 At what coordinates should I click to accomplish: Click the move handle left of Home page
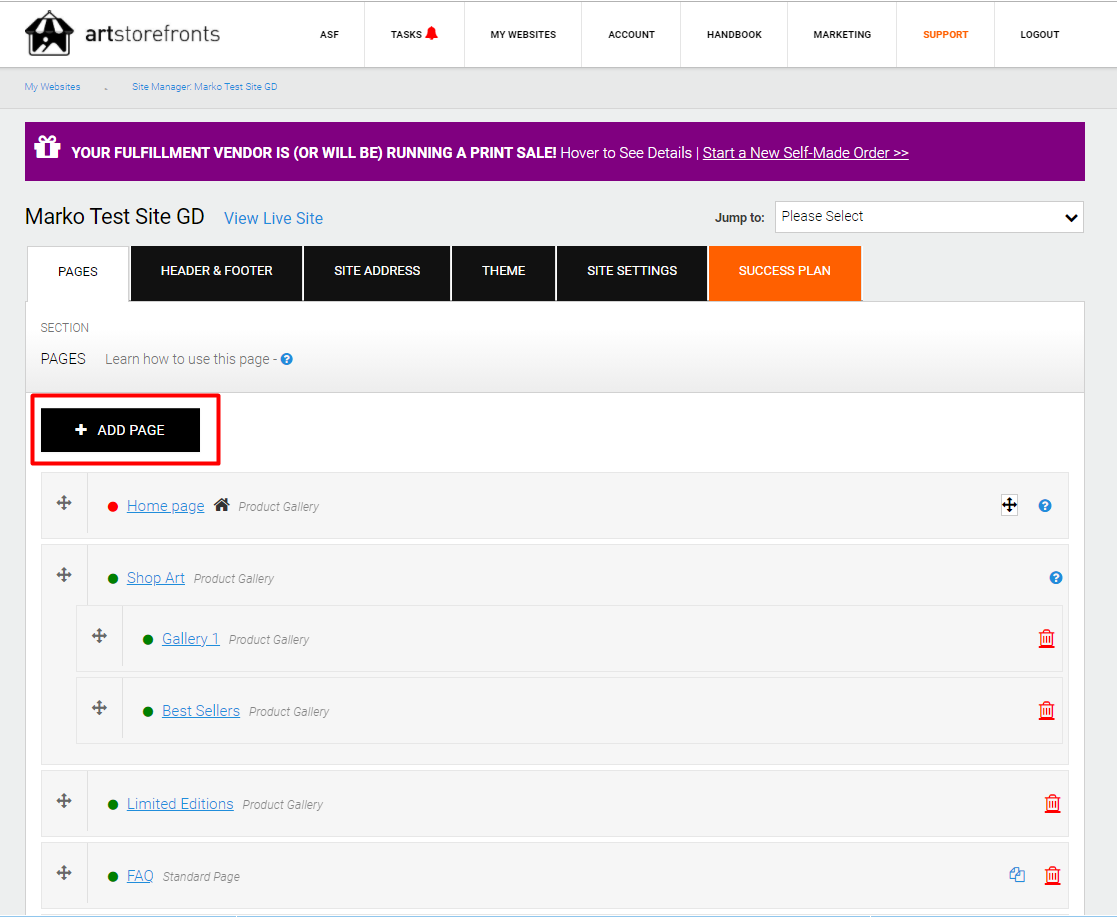click(x=64, y=503)
